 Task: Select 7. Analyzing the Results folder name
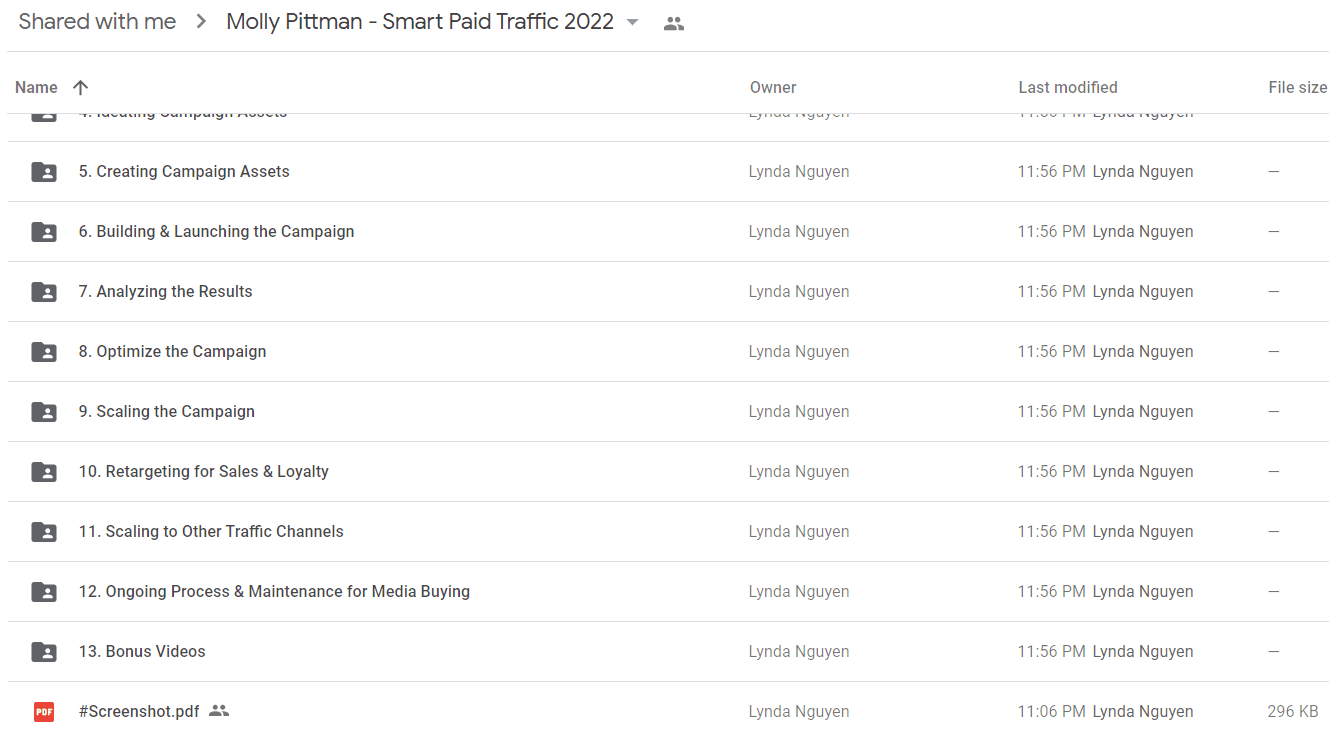point(165,291)
